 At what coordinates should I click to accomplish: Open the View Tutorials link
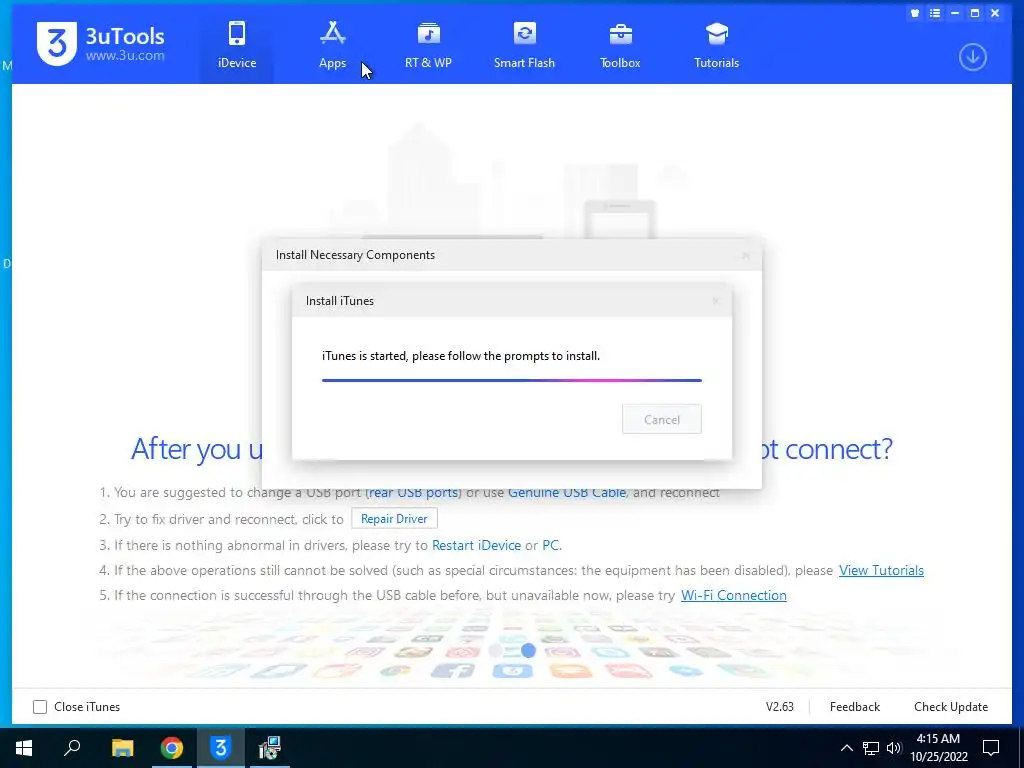tap(881, 570)
